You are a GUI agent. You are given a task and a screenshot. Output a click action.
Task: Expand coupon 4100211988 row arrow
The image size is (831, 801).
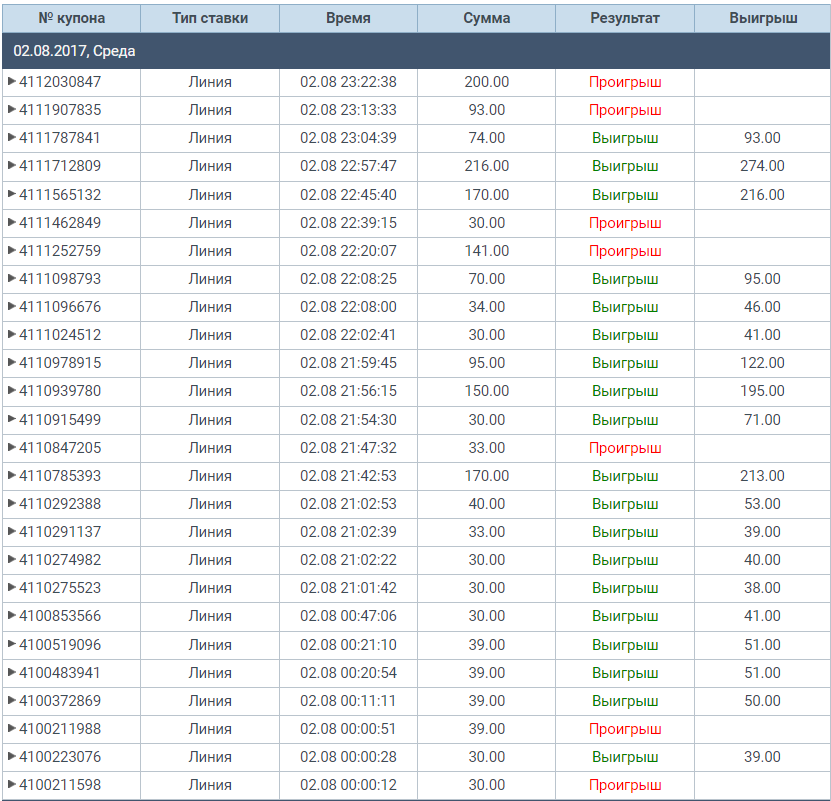point(12,729)
